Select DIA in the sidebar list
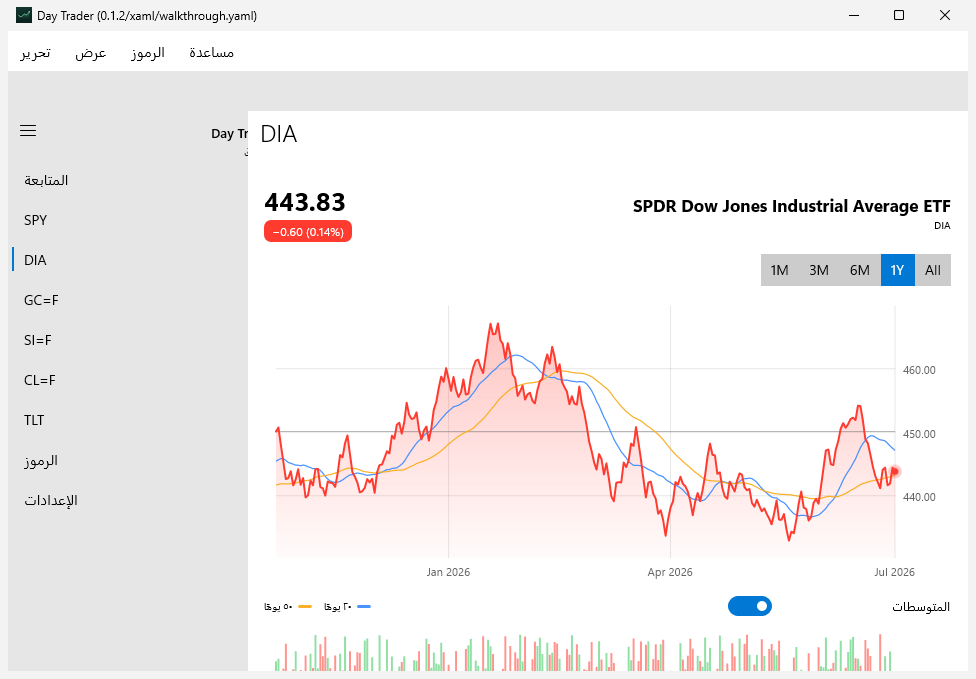 [x=128, y=260]
